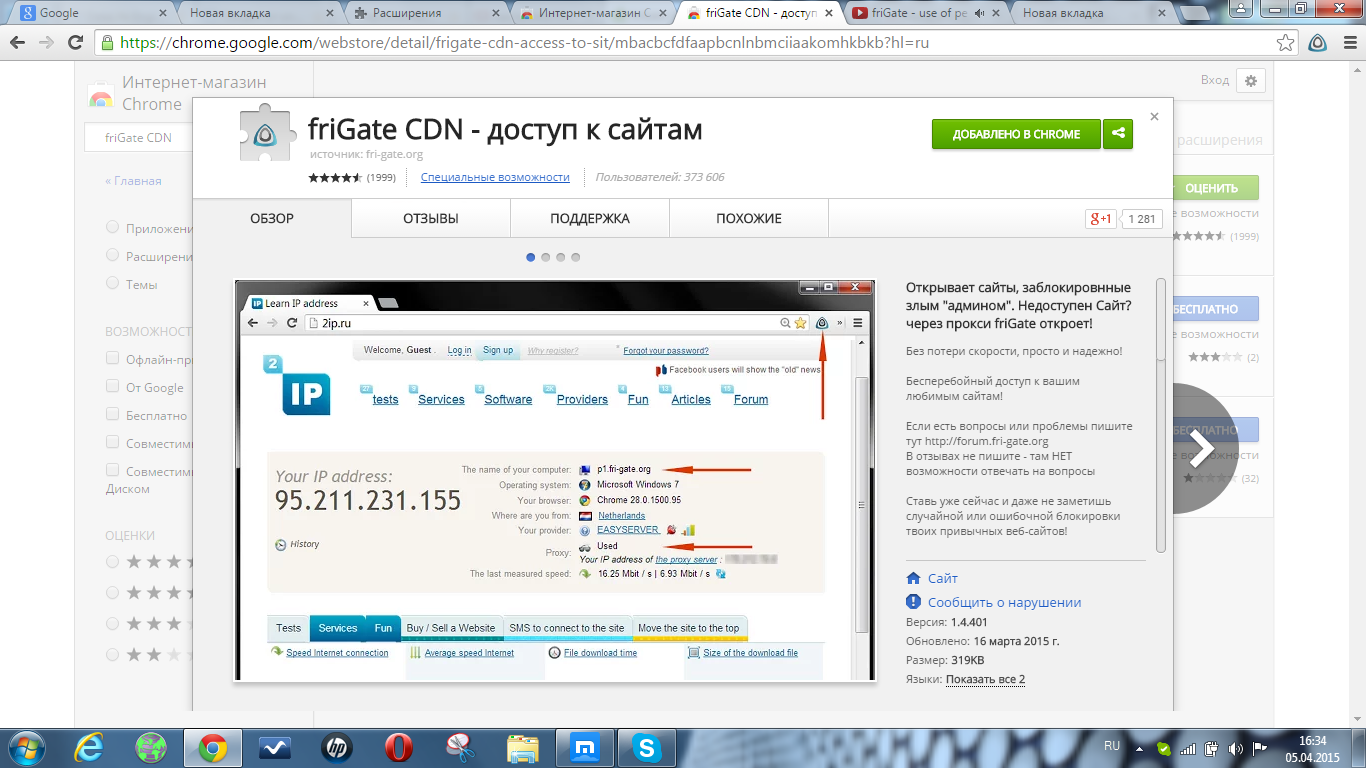Image resolution: width=1366 pixels, height=768 pixels.
Task: Click the volume icon in system tray
Action: (x=1235, y=747)
